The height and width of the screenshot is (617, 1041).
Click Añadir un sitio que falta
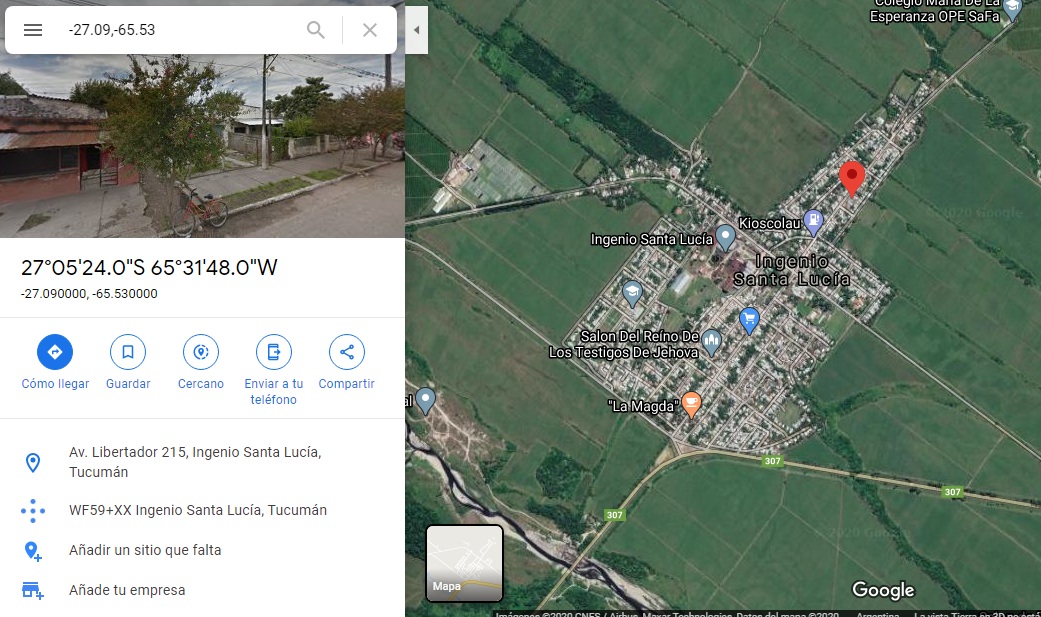pos(145,550)
